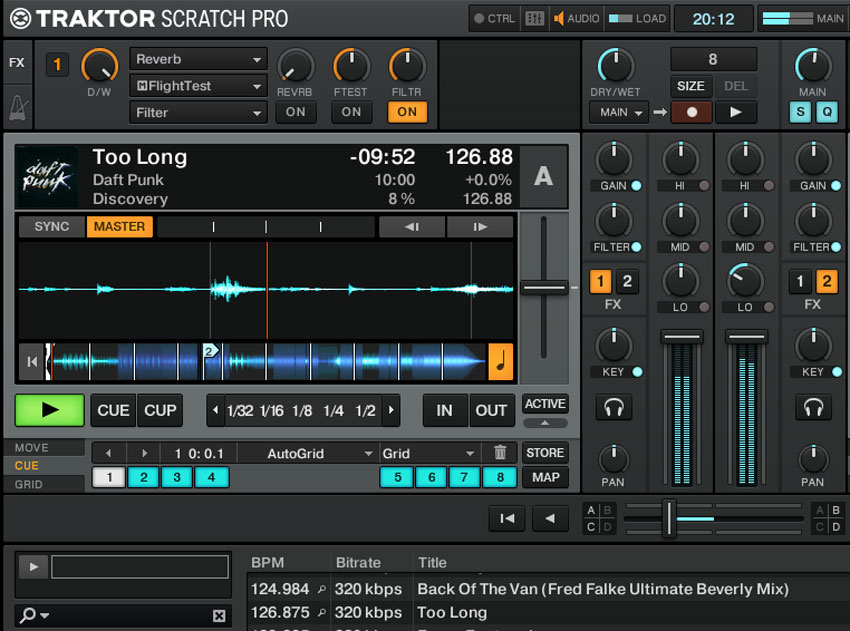The height and width of the screenshot is (631, 850).
Task: Go to next cue point arrow
Action: tap(144, 453)
